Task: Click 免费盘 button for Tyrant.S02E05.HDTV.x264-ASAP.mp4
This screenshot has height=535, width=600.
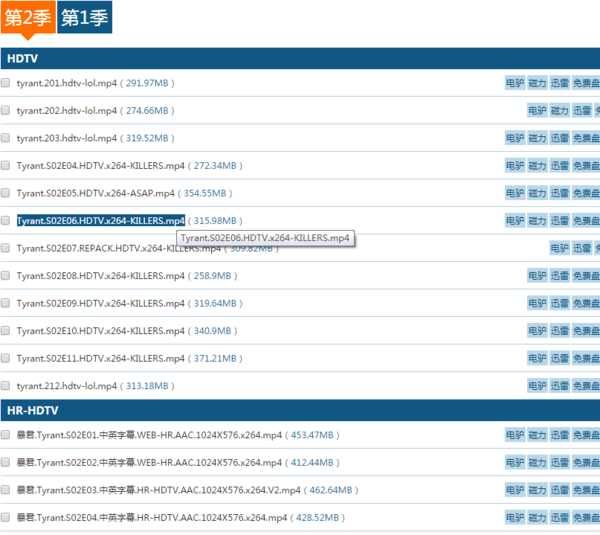Action: (586, 193)
